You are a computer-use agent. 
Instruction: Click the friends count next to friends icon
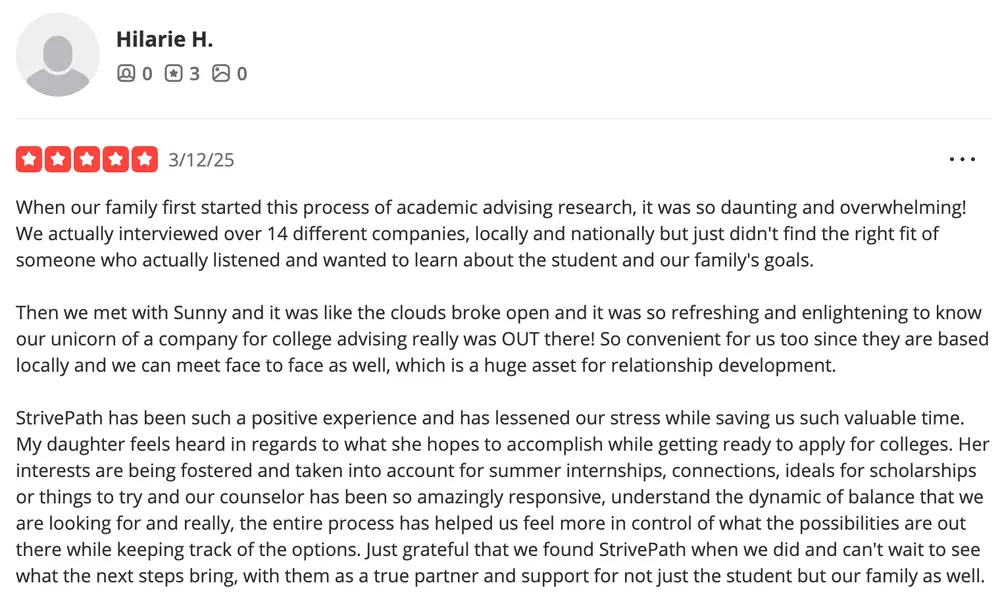coord(147,74)
